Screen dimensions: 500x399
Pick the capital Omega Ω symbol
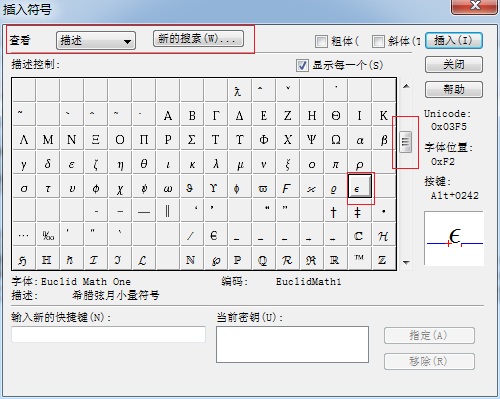click(x=336, y=140)
